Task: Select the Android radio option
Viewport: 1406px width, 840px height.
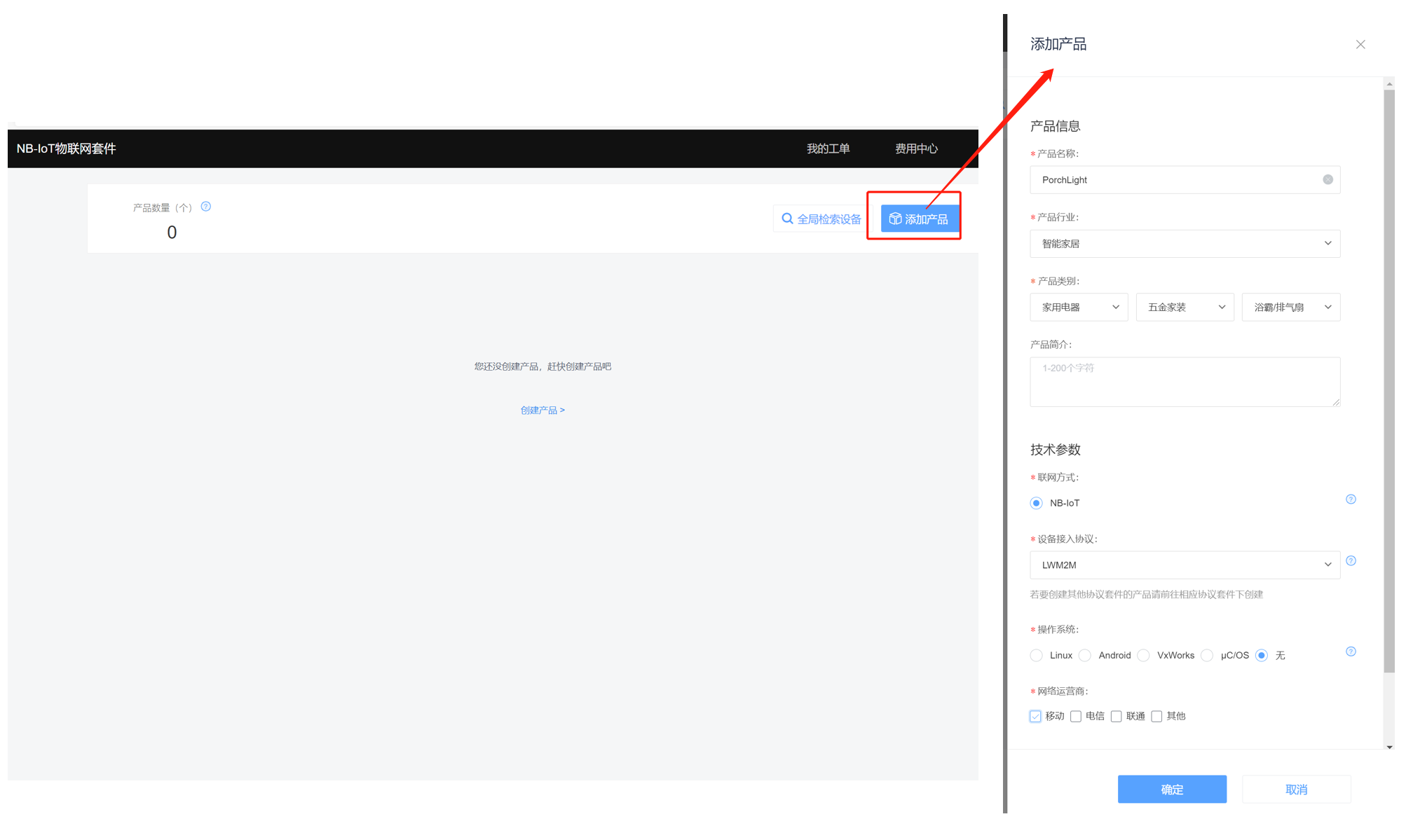Action: 1085,656
